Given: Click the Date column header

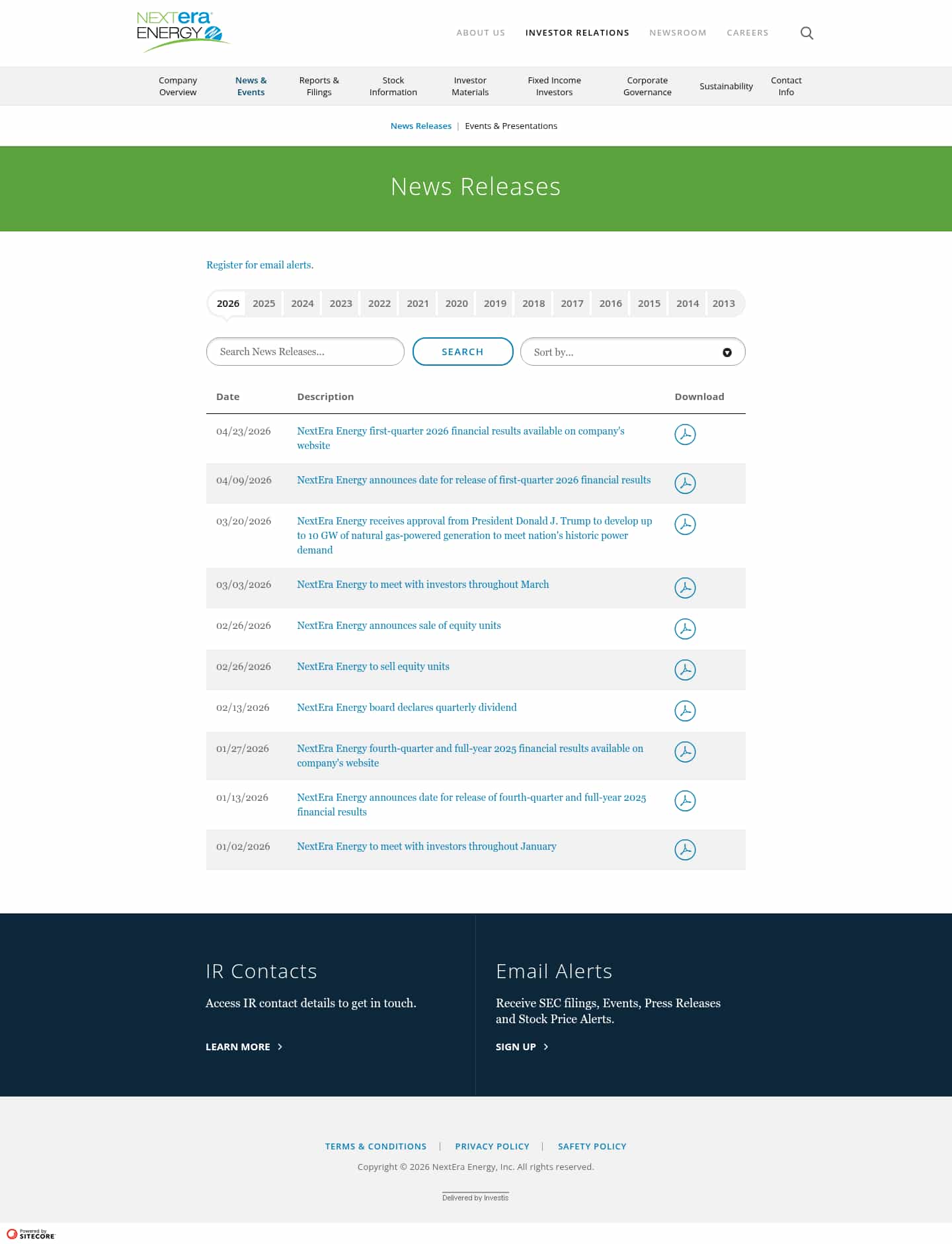Looking at the screenshot, I should (x=228, y=397).
